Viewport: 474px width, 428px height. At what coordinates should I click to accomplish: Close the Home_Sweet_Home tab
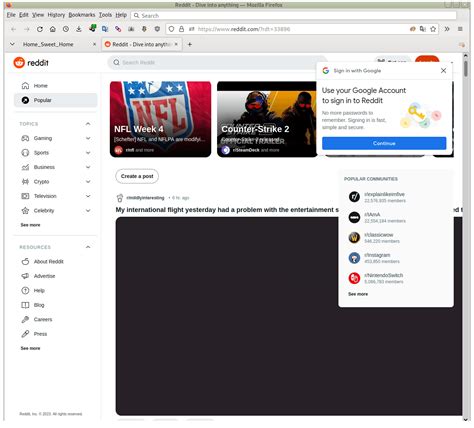[x=94, y=44]
